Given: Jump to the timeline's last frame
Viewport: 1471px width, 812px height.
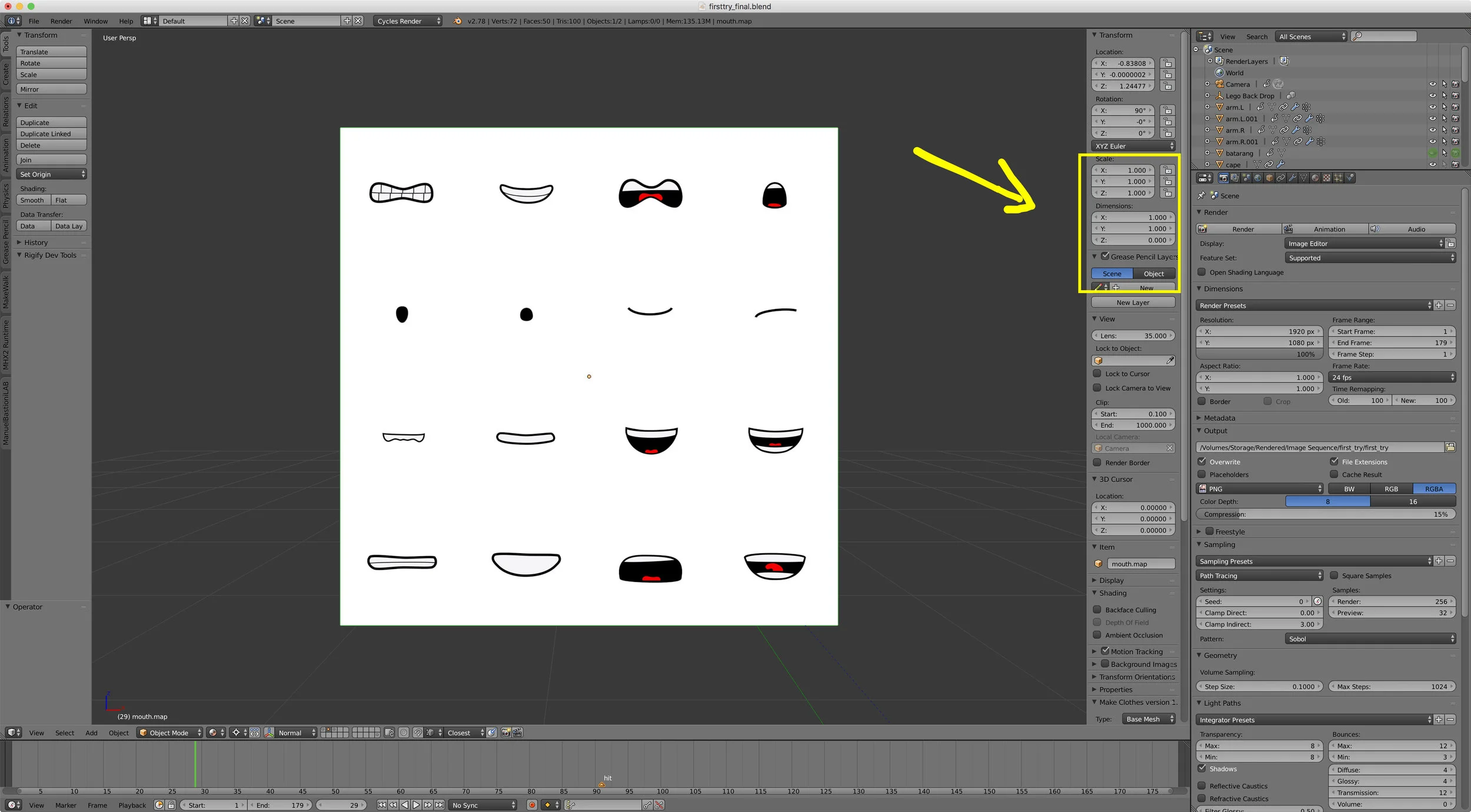Looking at the screenshot, I should [439, 805].
